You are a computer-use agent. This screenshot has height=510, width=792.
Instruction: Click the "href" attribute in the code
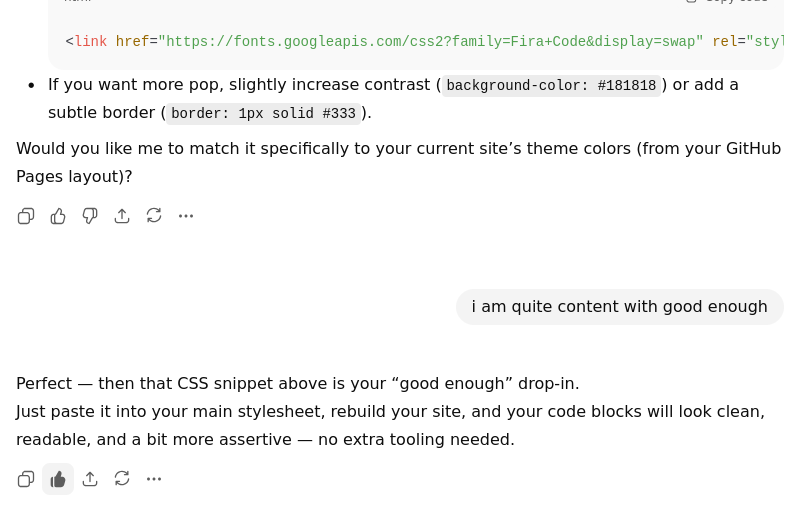coord(132,42)
